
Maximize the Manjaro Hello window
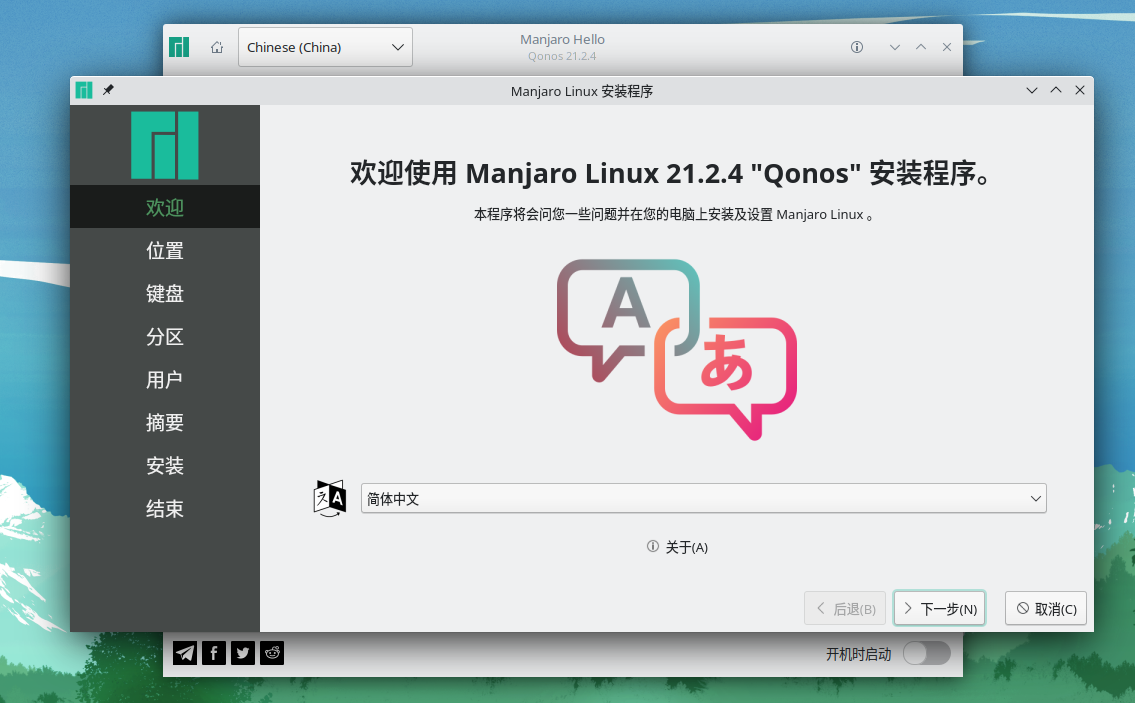[x=921, y=47]
